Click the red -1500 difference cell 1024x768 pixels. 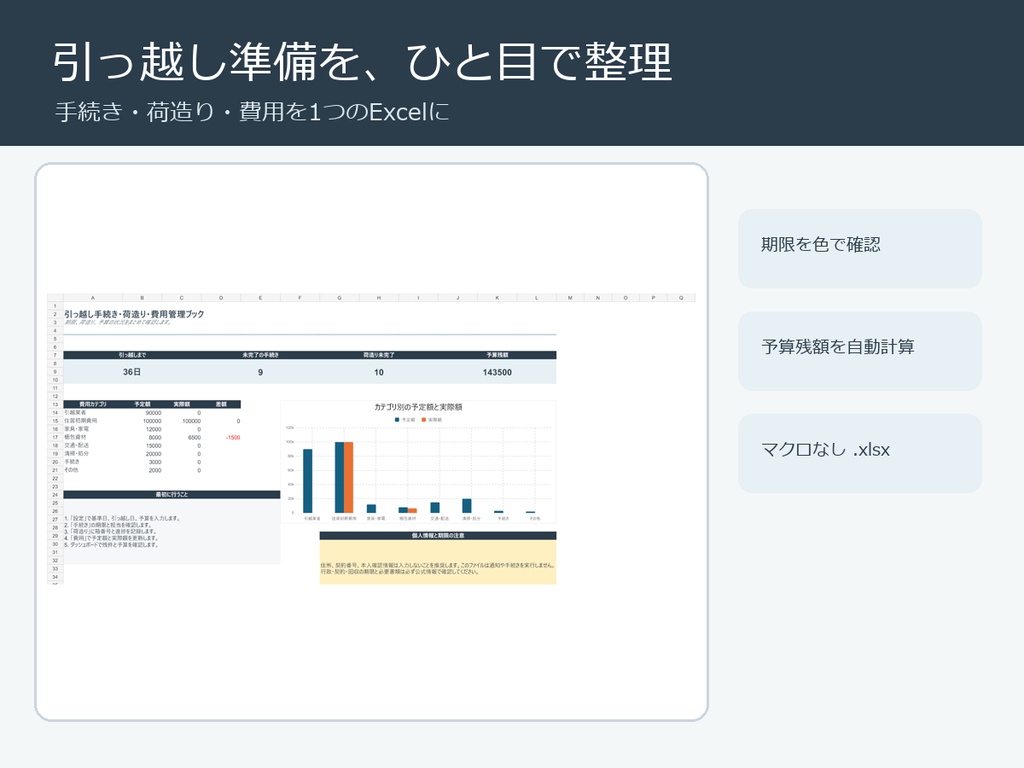(x=233, y=438)
